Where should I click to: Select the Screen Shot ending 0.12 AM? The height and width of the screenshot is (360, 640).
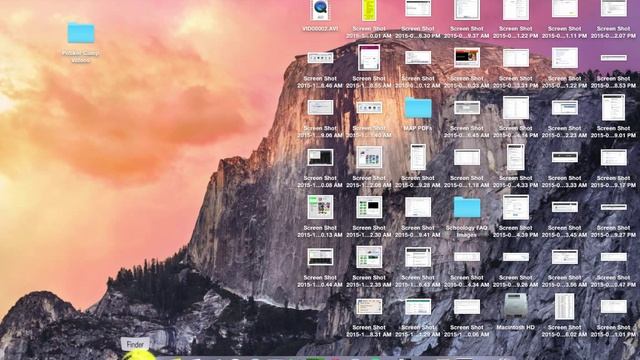418,58
